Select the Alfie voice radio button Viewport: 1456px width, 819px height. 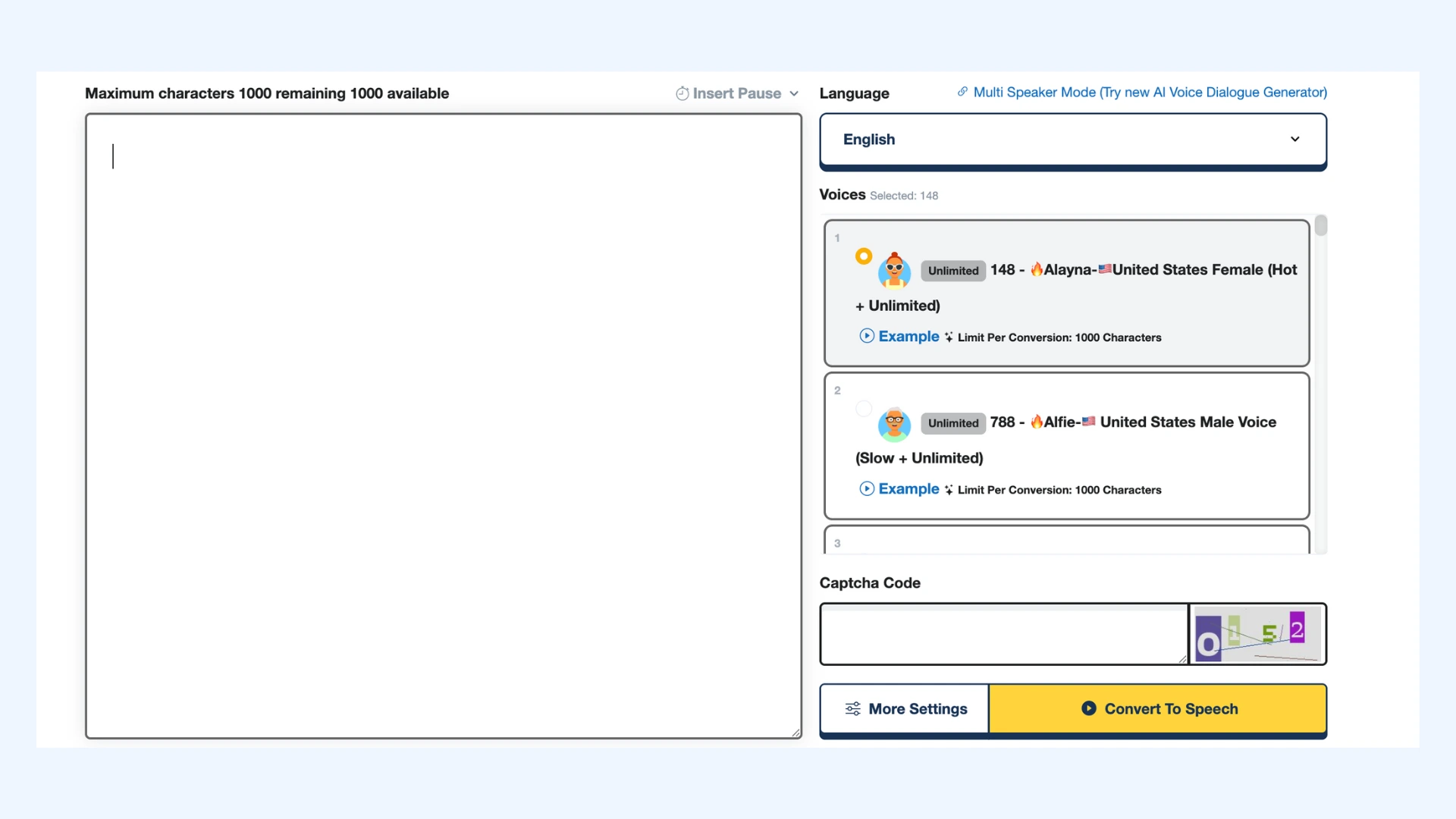click(x=864, y=409)
